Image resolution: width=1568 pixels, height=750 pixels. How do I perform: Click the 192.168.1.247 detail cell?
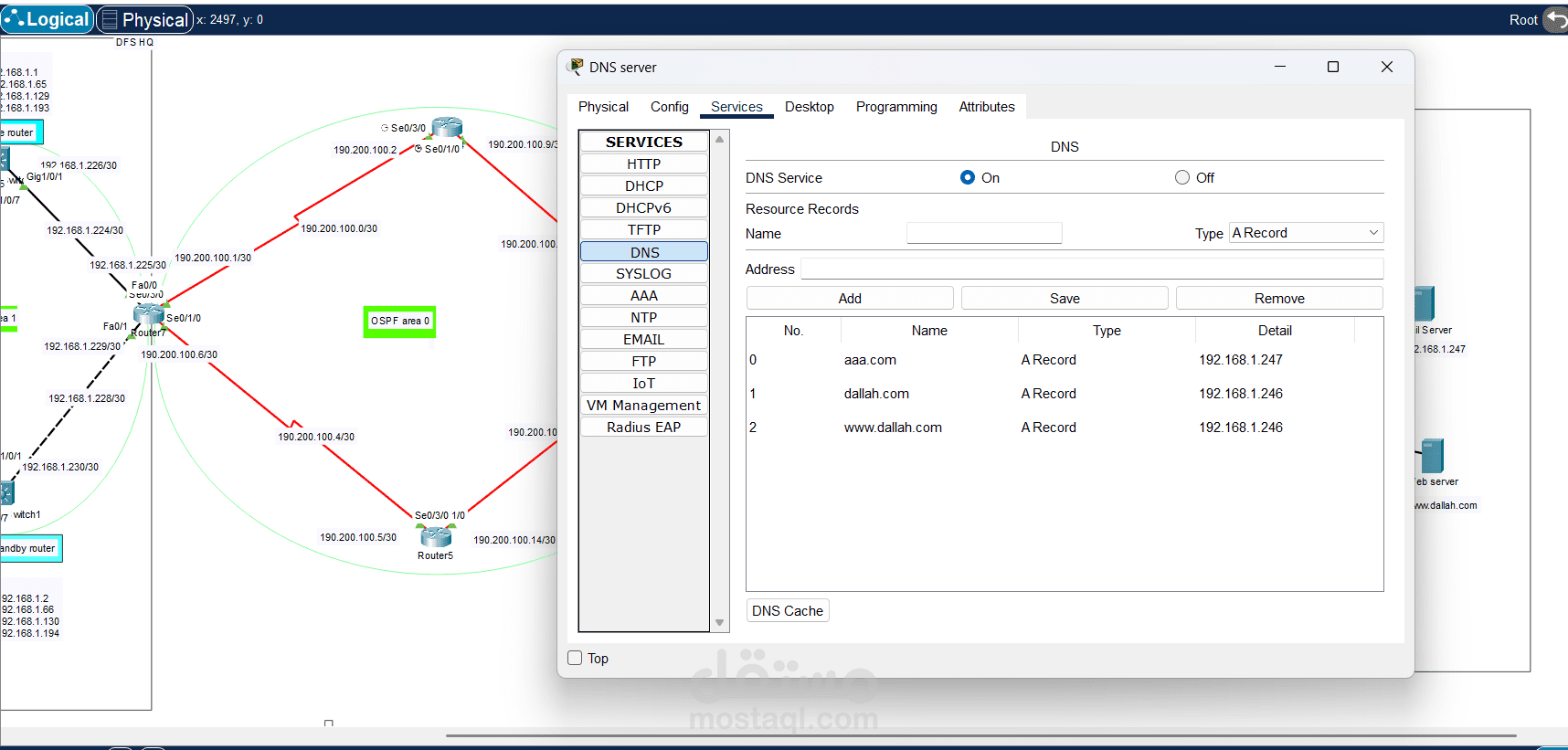(1241, 360)
